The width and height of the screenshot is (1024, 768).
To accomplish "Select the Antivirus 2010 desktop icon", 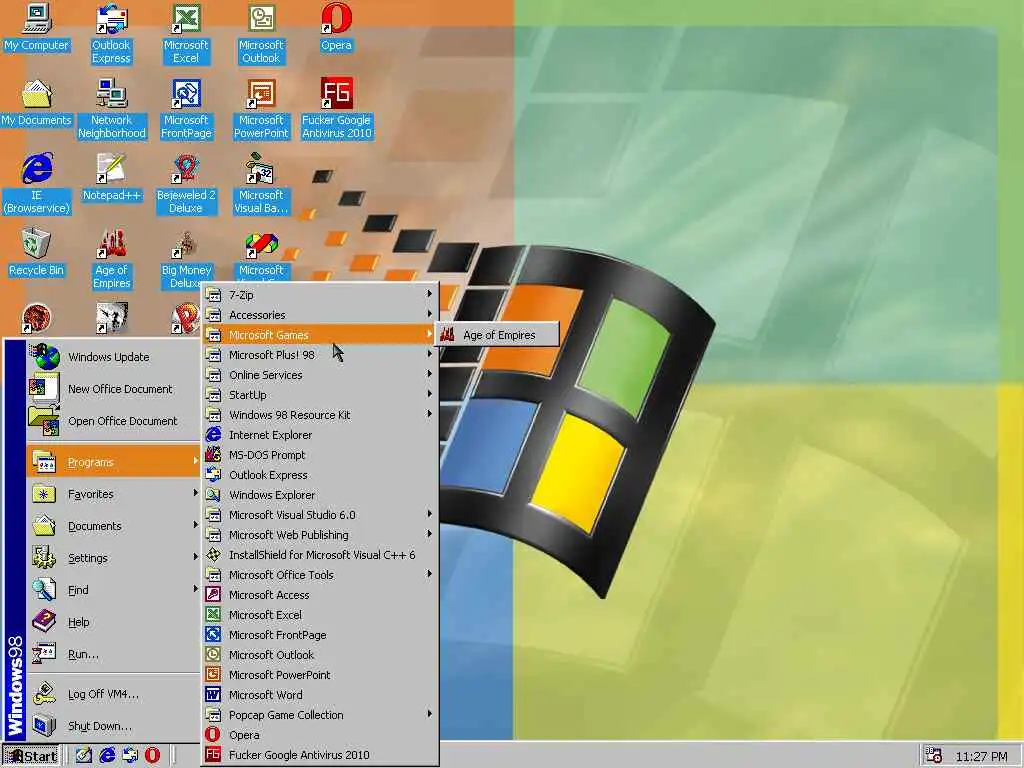I will click(336, 109).
